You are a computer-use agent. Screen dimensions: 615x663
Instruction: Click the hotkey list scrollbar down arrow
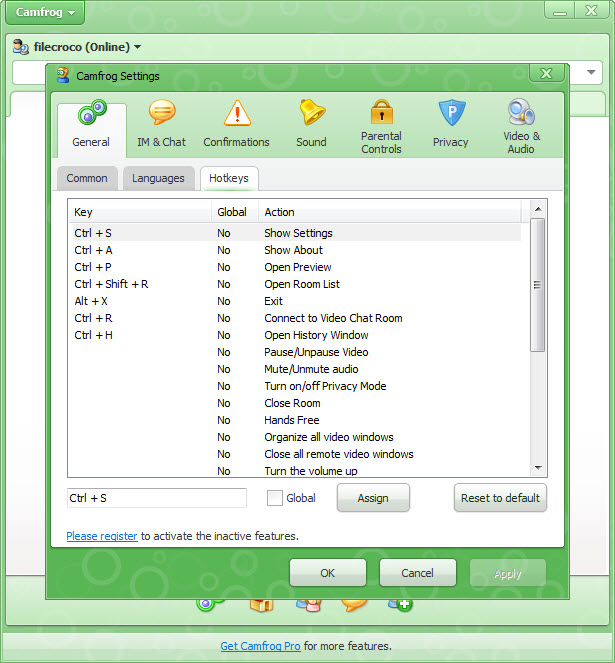coord(538,468)
